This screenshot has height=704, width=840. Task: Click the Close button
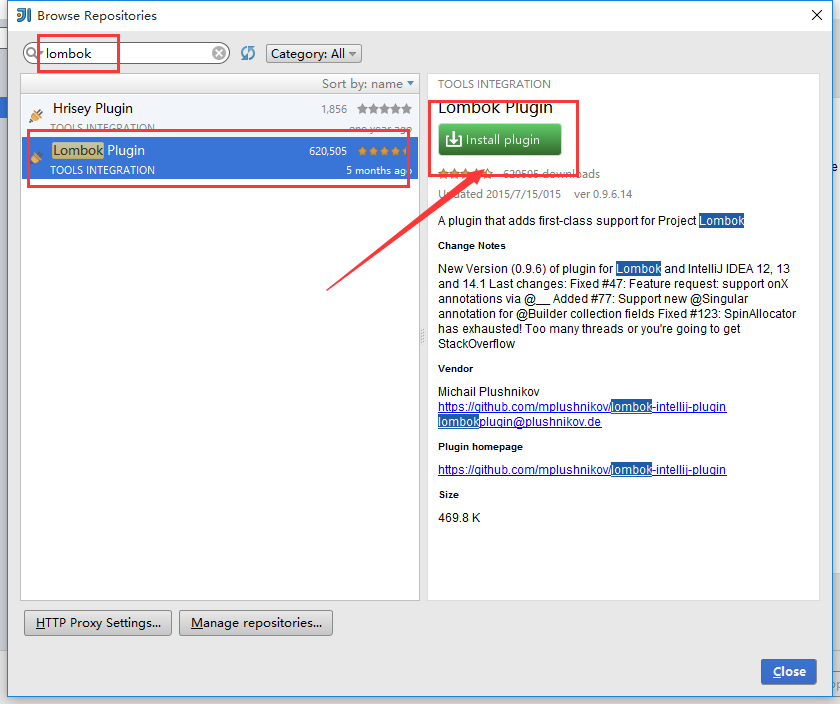pos(789,672)
